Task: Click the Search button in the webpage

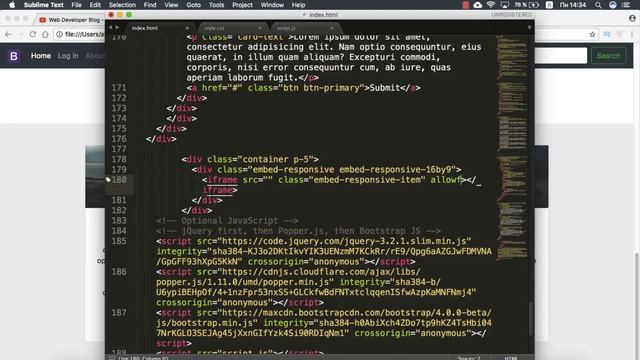Action: pos(609,56)
